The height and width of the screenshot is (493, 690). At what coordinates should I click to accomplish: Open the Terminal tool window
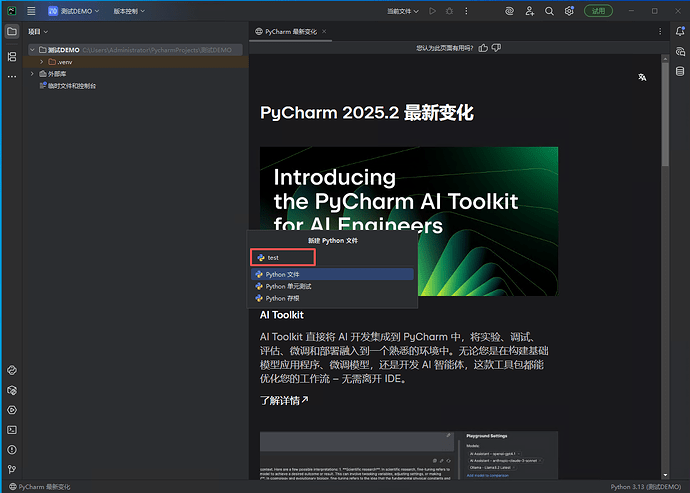coord(11,429)
